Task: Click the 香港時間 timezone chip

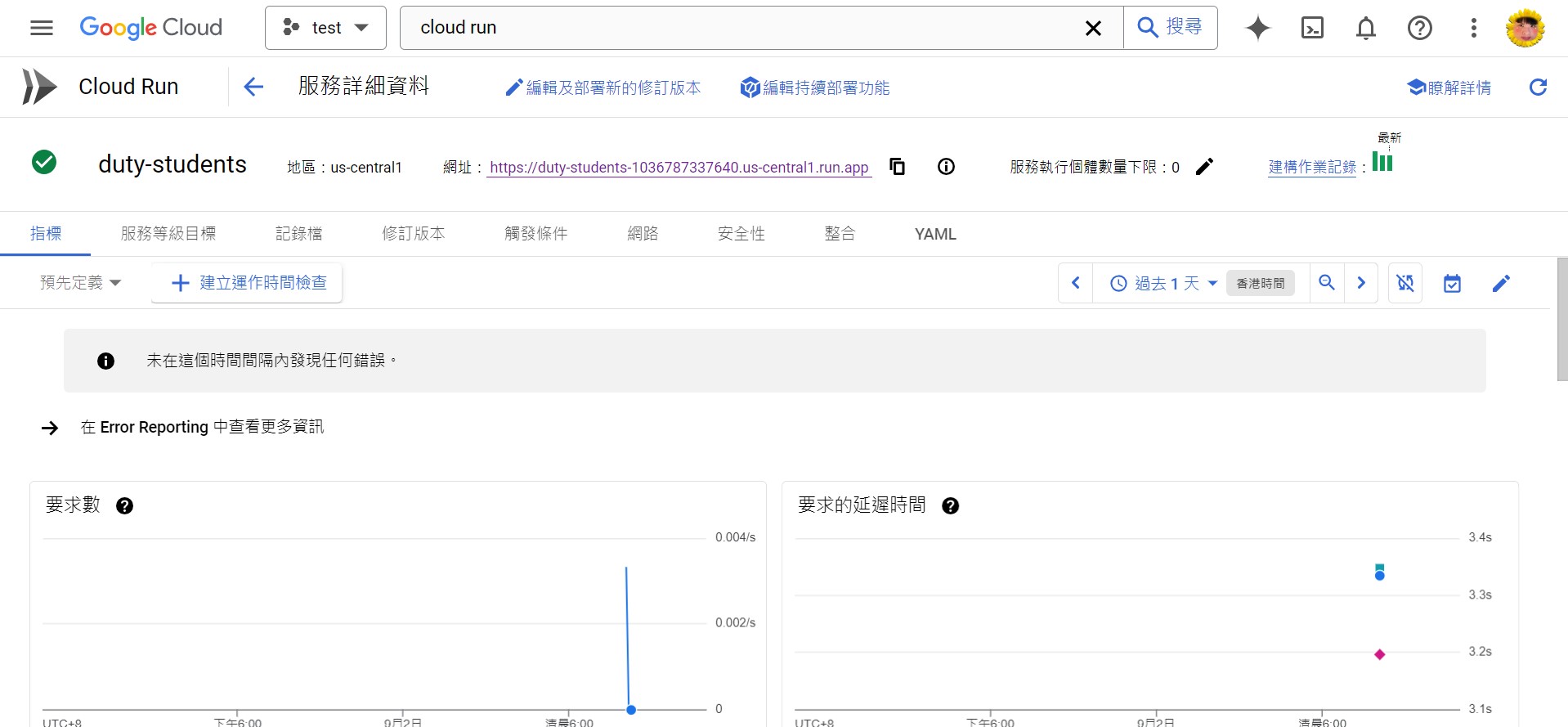Action: pyautogui.click(x=1261, y=283)
